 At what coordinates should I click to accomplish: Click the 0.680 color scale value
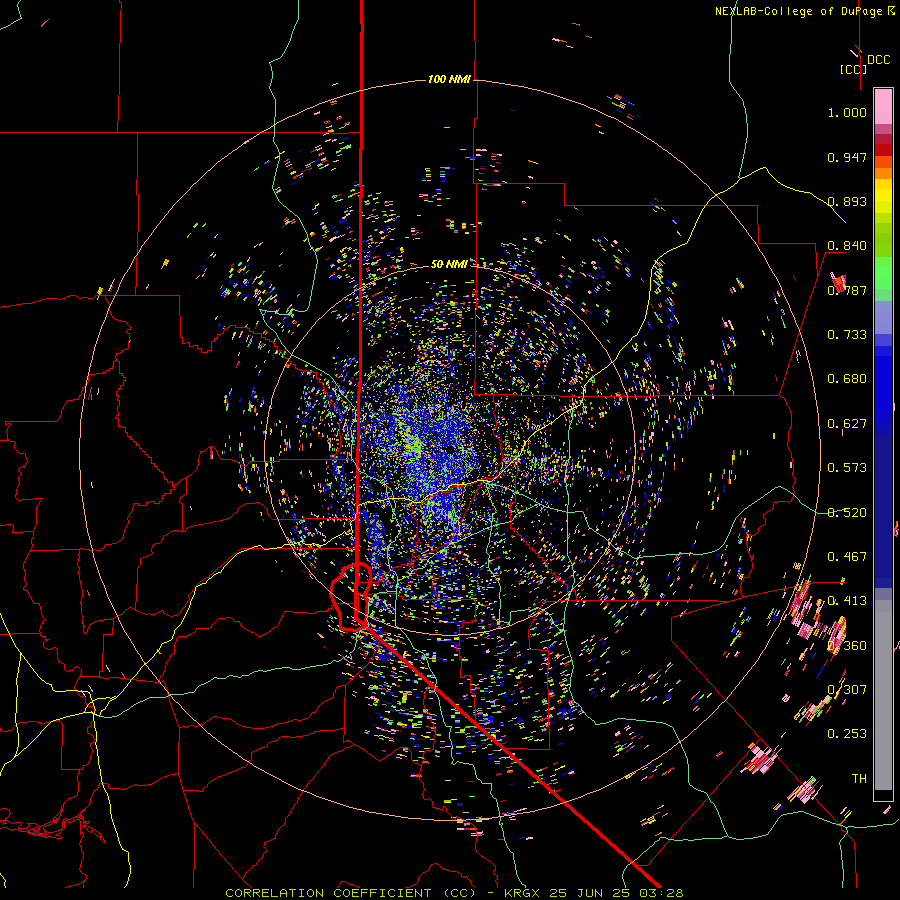coord(847,379)
